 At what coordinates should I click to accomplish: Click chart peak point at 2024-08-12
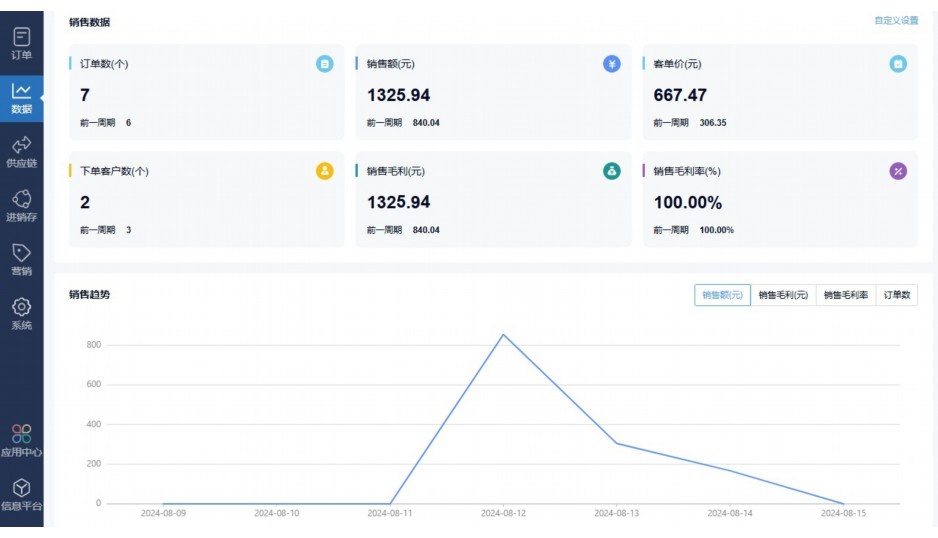click(503, 335)
